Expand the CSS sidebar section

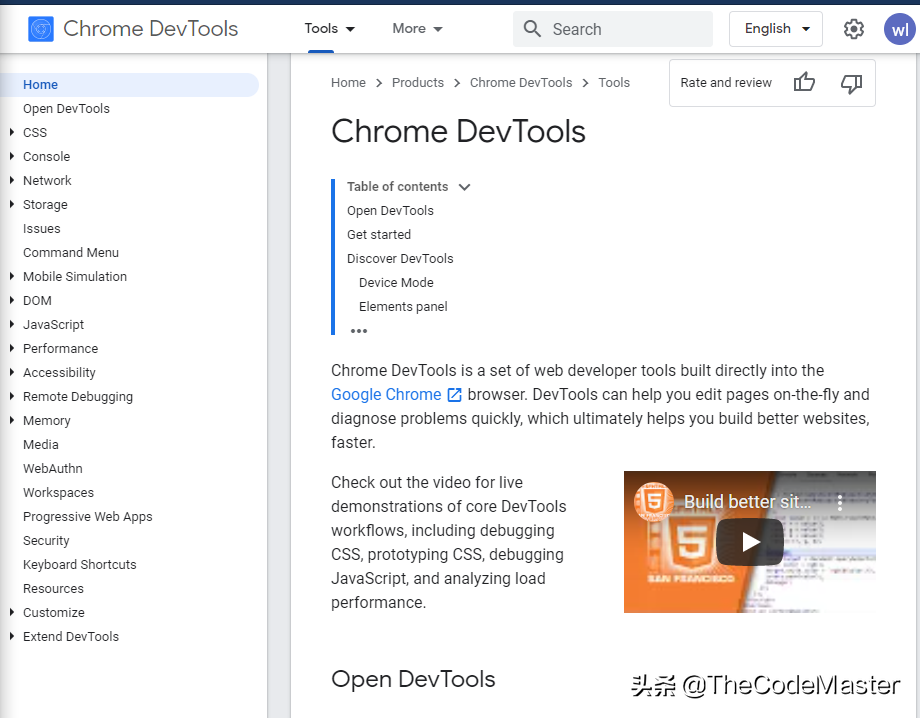(x=12, y=133)
